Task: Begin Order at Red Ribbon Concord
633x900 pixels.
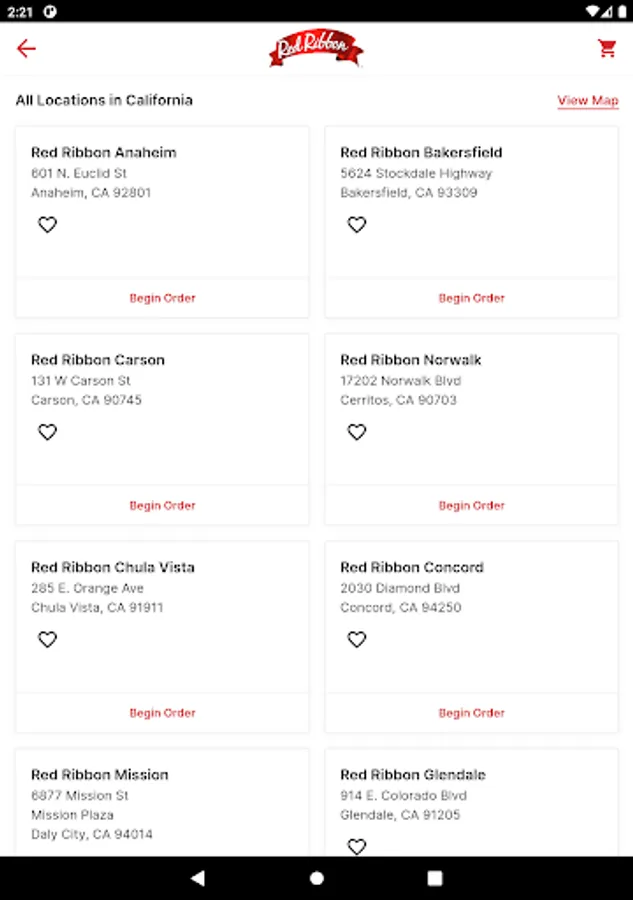Action: point(472,713)
